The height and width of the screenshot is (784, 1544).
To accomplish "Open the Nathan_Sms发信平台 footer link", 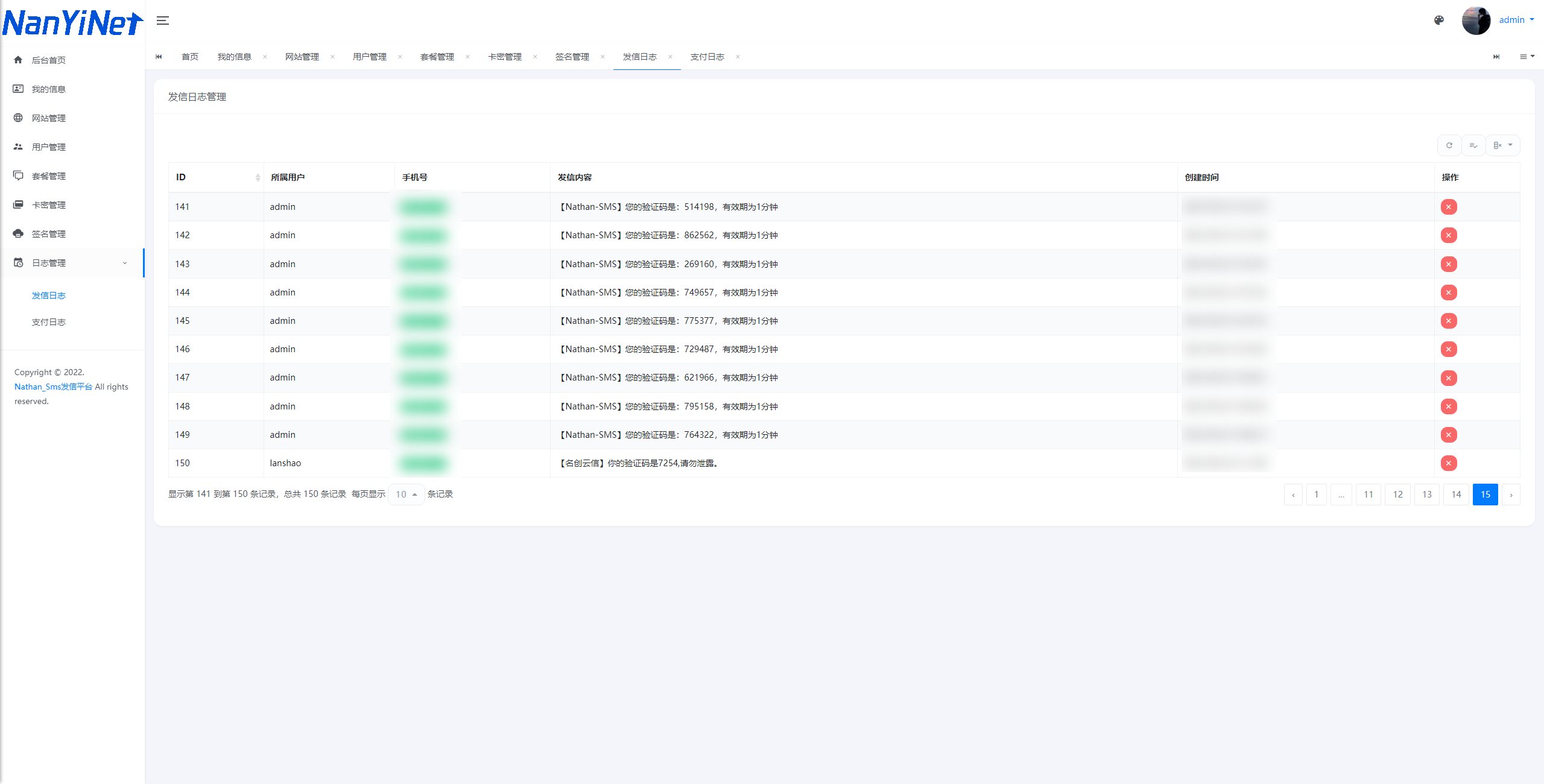I will [53, 387].
